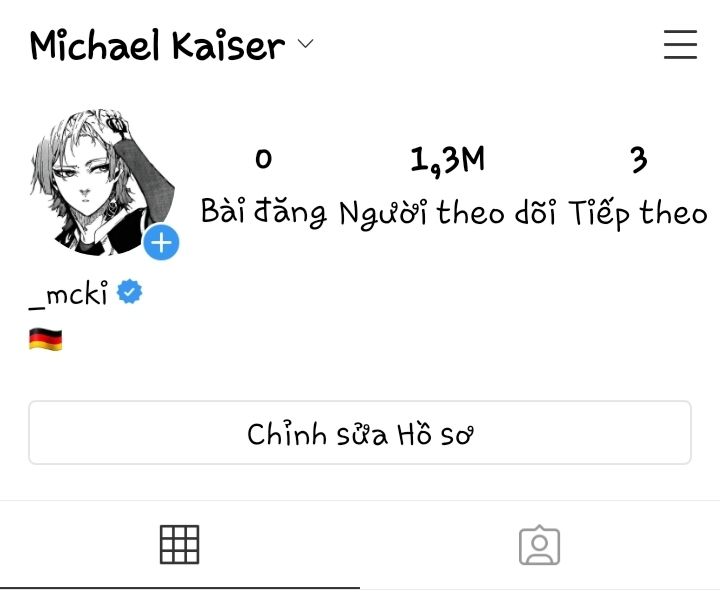The width and height of the screenshot is (720, 612).
Task: Click the Bài đăng label
Action: pyautogui.click(x=264, y=212)
